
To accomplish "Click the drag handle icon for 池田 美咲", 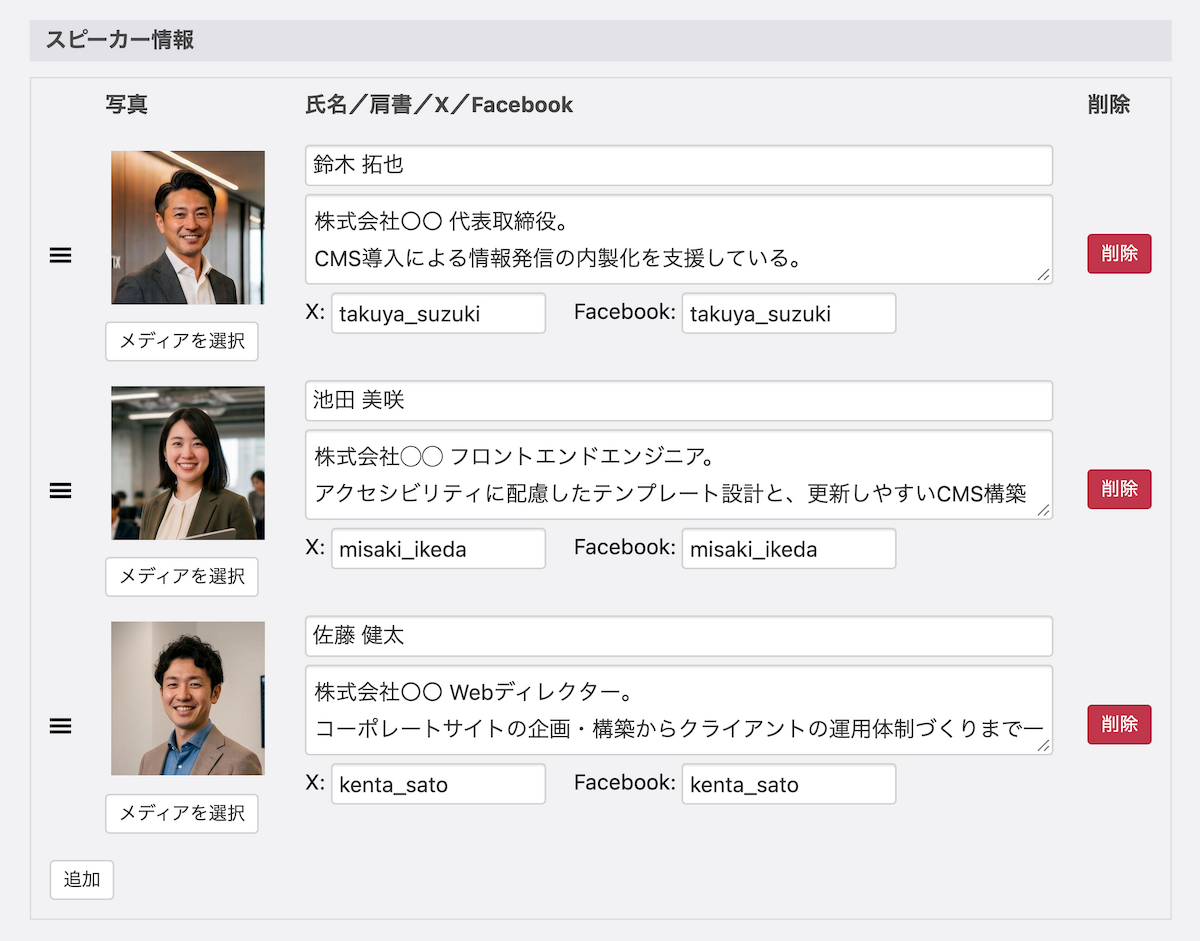I will pyautogui.click(x=60, y=490).
